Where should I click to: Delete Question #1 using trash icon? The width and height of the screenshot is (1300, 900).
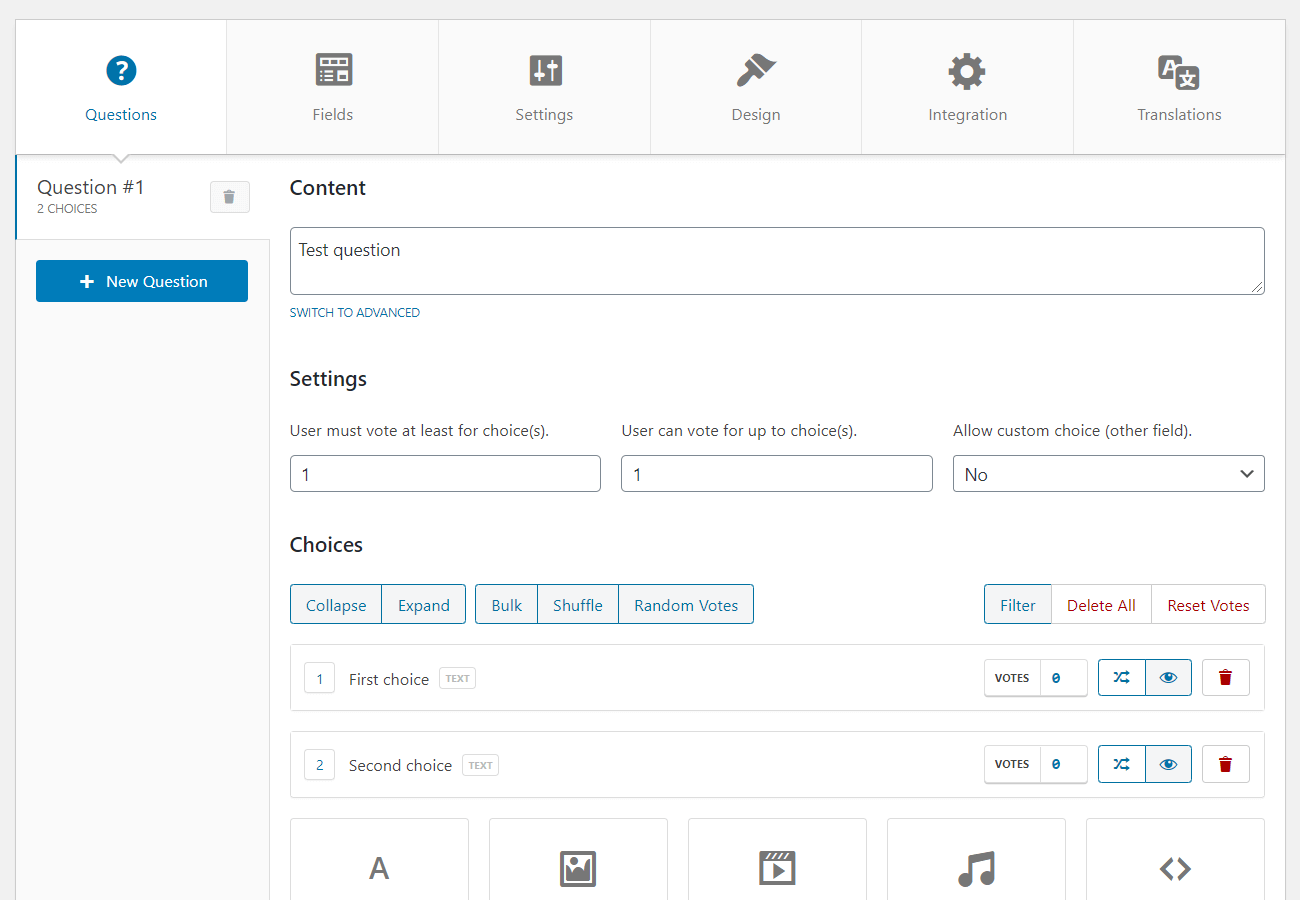(x=229, y=197)
